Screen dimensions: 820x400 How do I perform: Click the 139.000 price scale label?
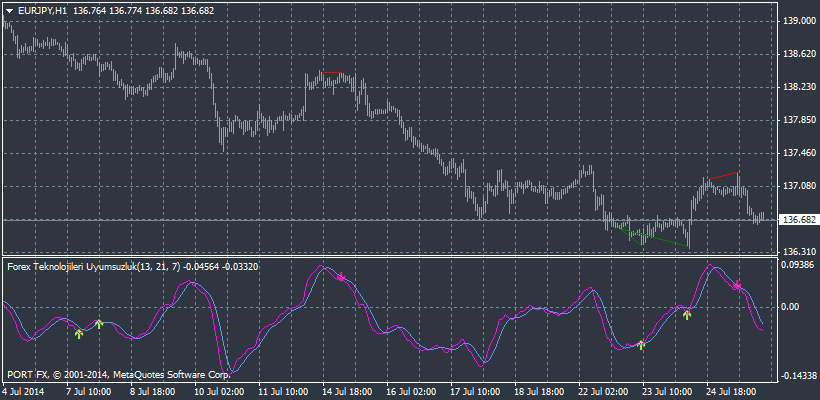(799, 21)
